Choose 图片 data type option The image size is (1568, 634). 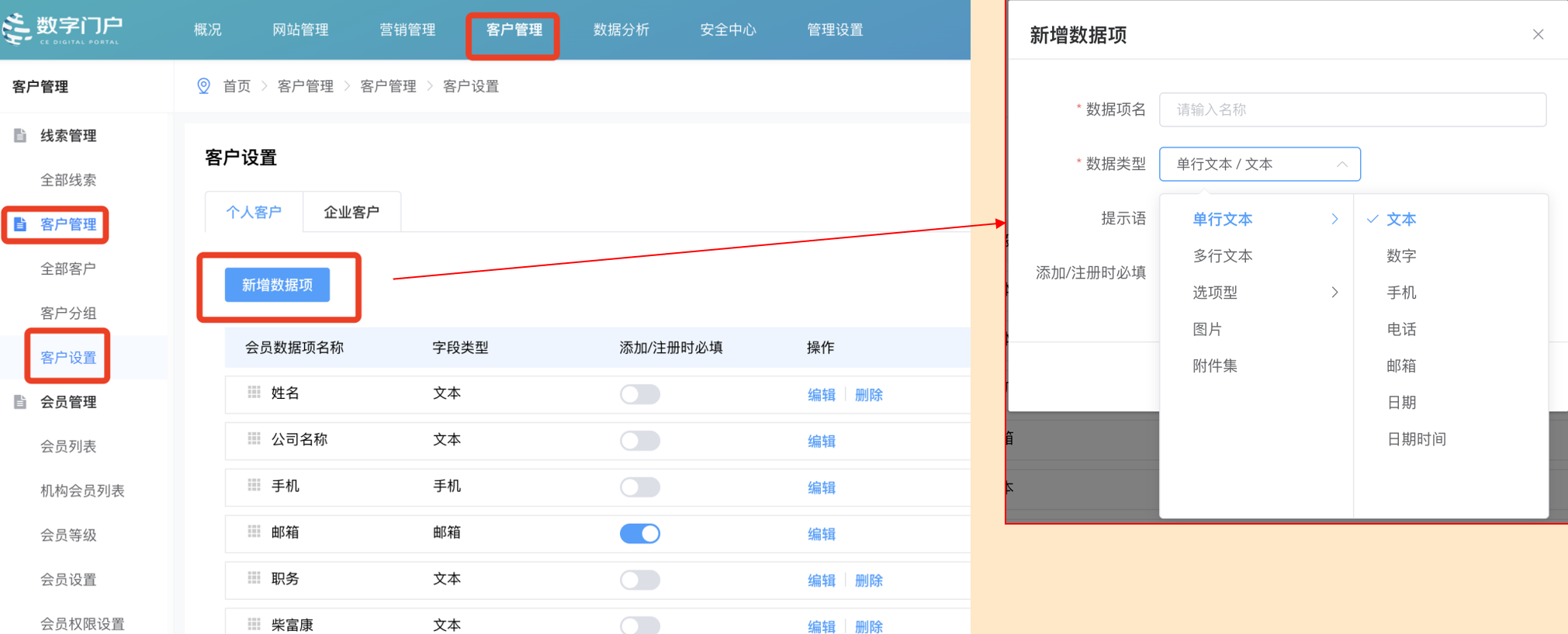(1207, 329)
